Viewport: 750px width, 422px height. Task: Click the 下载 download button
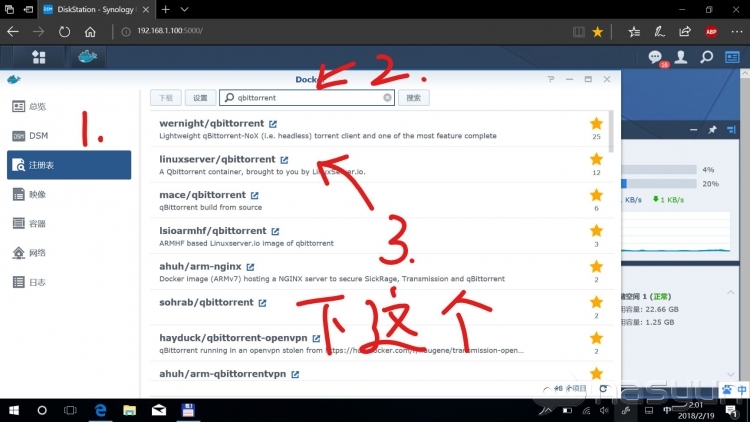click(165, 98)
